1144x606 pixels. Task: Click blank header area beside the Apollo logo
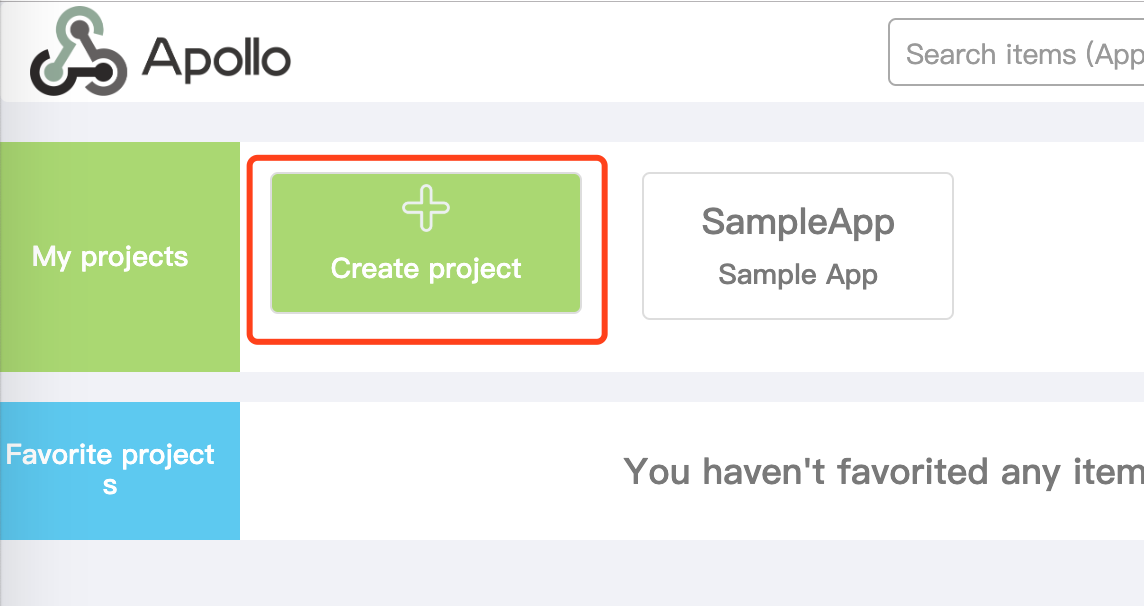coord(584,51)
